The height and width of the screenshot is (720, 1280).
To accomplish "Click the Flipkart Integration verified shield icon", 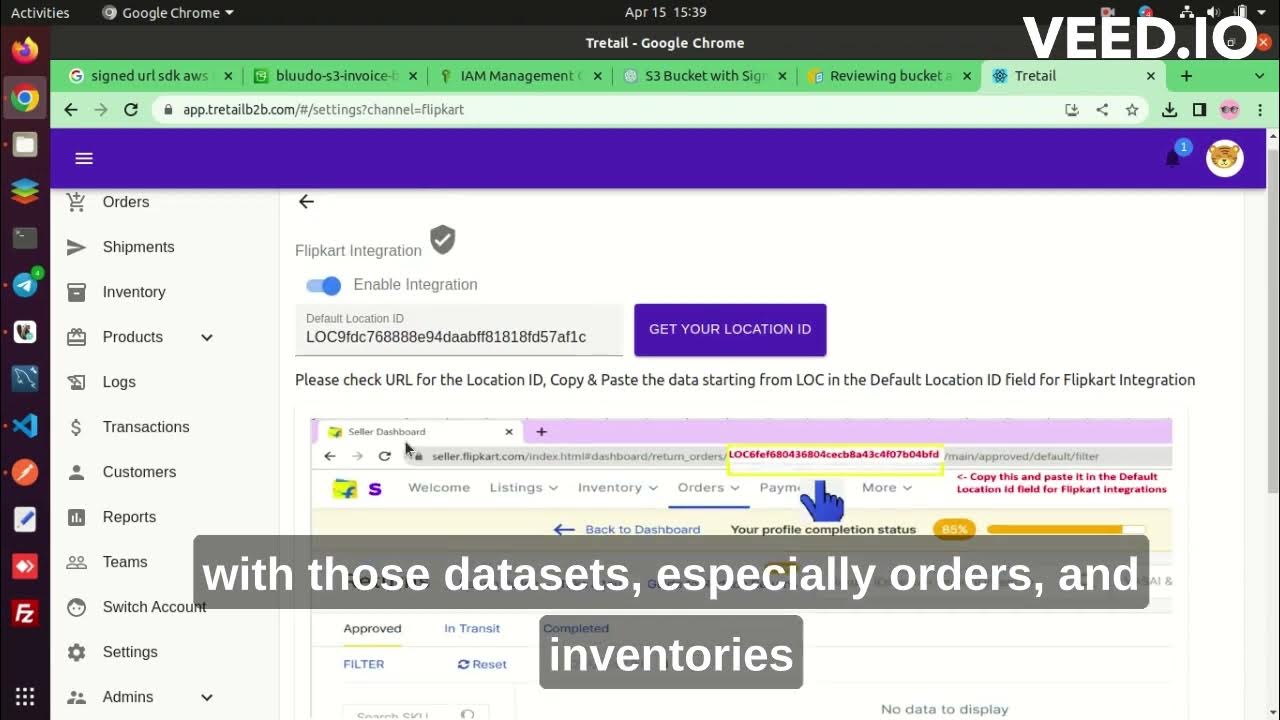I will coord(443,240).
